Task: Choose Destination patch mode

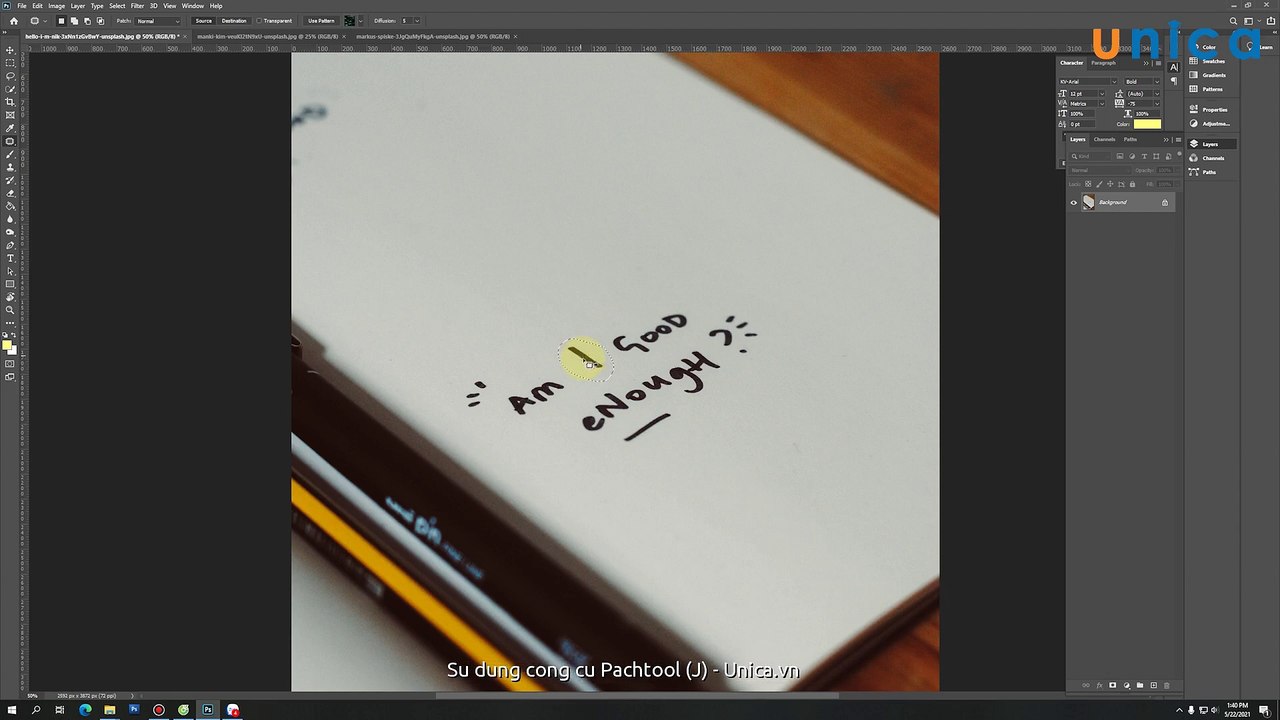Action: [234, 21]
